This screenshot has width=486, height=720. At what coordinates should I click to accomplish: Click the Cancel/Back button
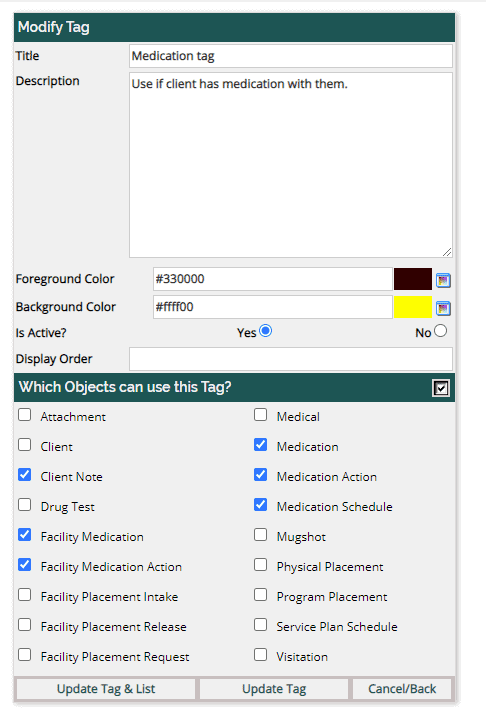click(402, 689)
